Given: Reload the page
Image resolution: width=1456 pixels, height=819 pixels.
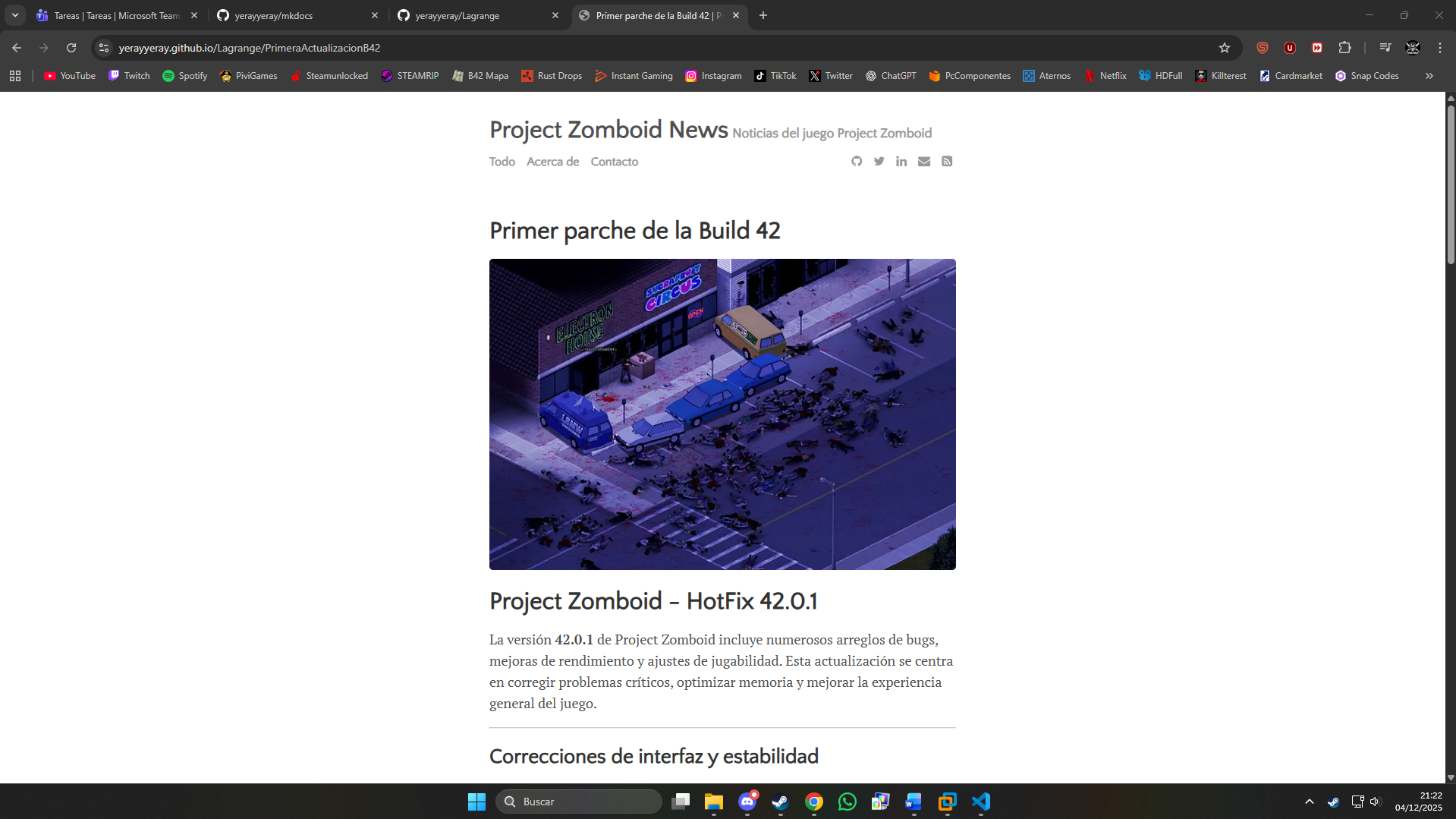Looking at the screenshot, I should pyautogui.click(x=71, y=48).
